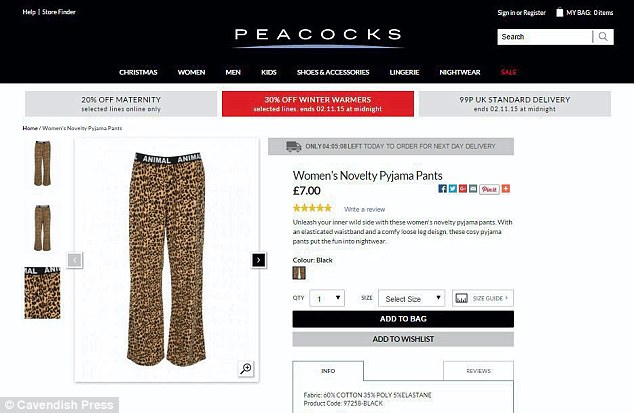Show previous product image arrow

75,260
